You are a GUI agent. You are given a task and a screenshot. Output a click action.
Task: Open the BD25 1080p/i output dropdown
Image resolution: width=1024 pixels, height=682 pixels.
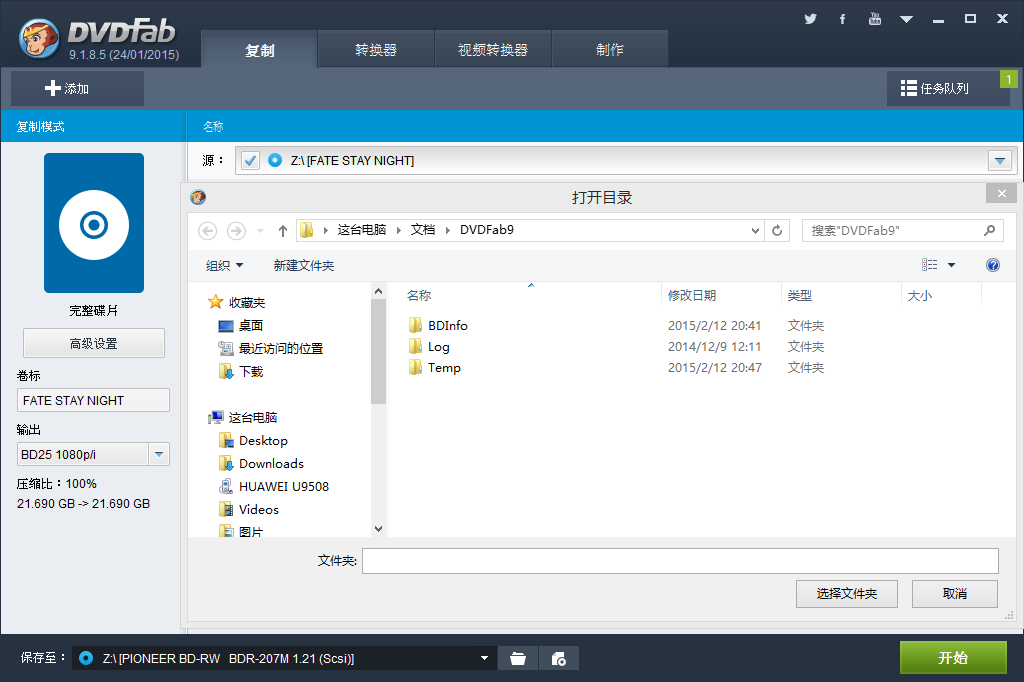pyautogui.click(x=159, y=455)
